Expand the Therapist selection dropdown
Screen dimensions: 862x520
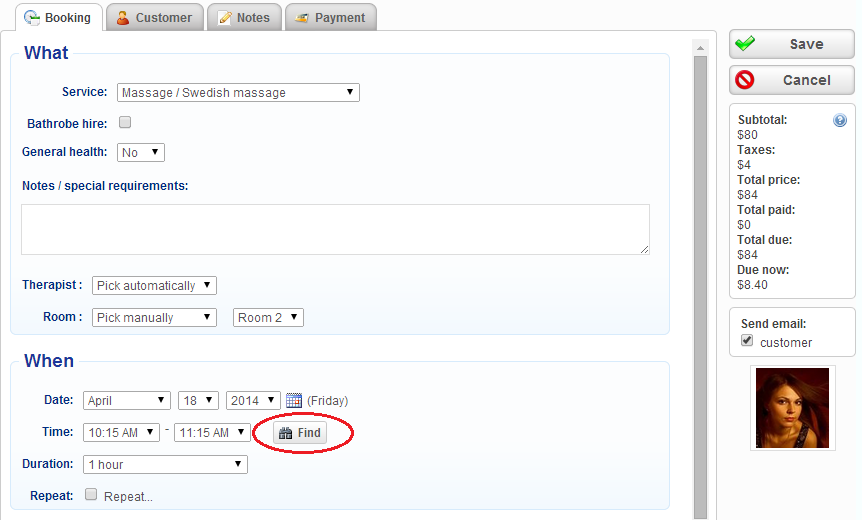[154, 286]
